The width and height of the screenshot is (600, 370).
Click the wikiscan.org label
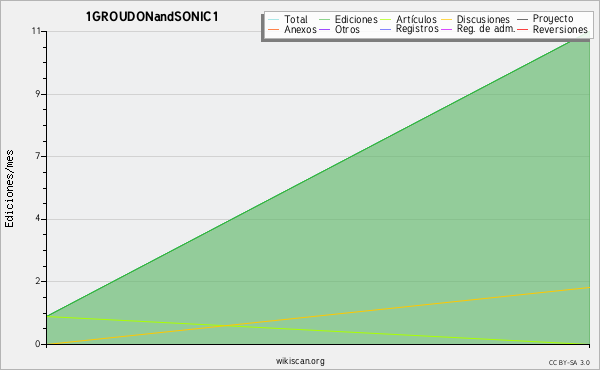[x=300, y=361]
